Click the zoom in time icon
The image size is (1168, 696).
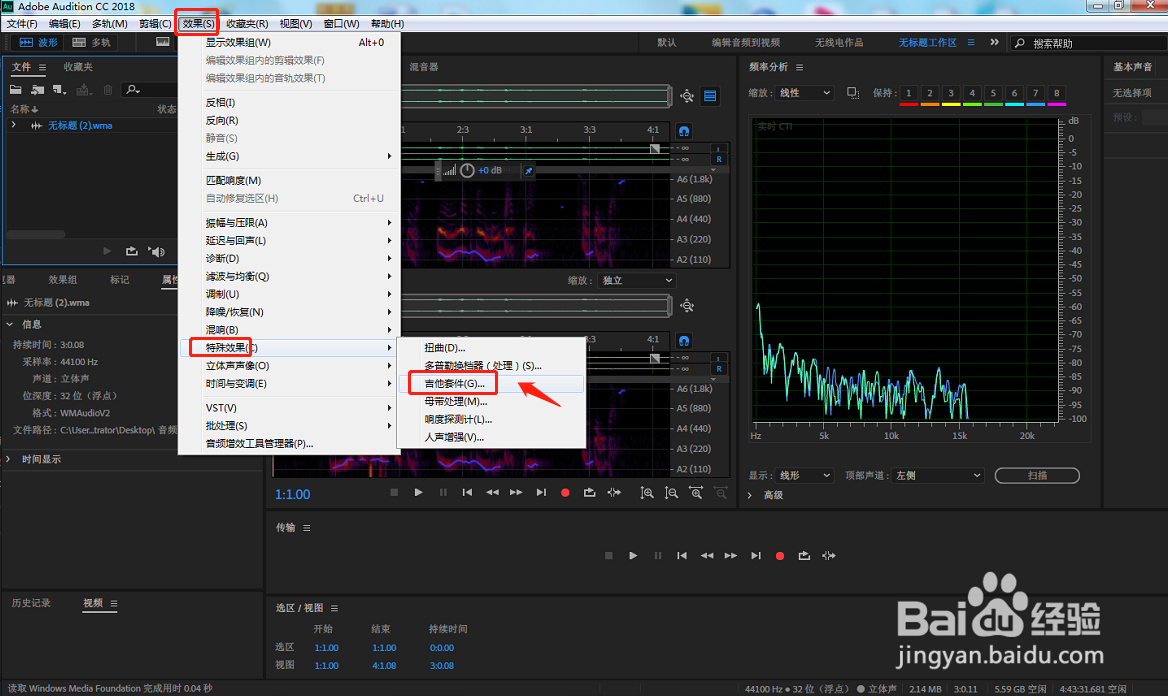(696, 493)
